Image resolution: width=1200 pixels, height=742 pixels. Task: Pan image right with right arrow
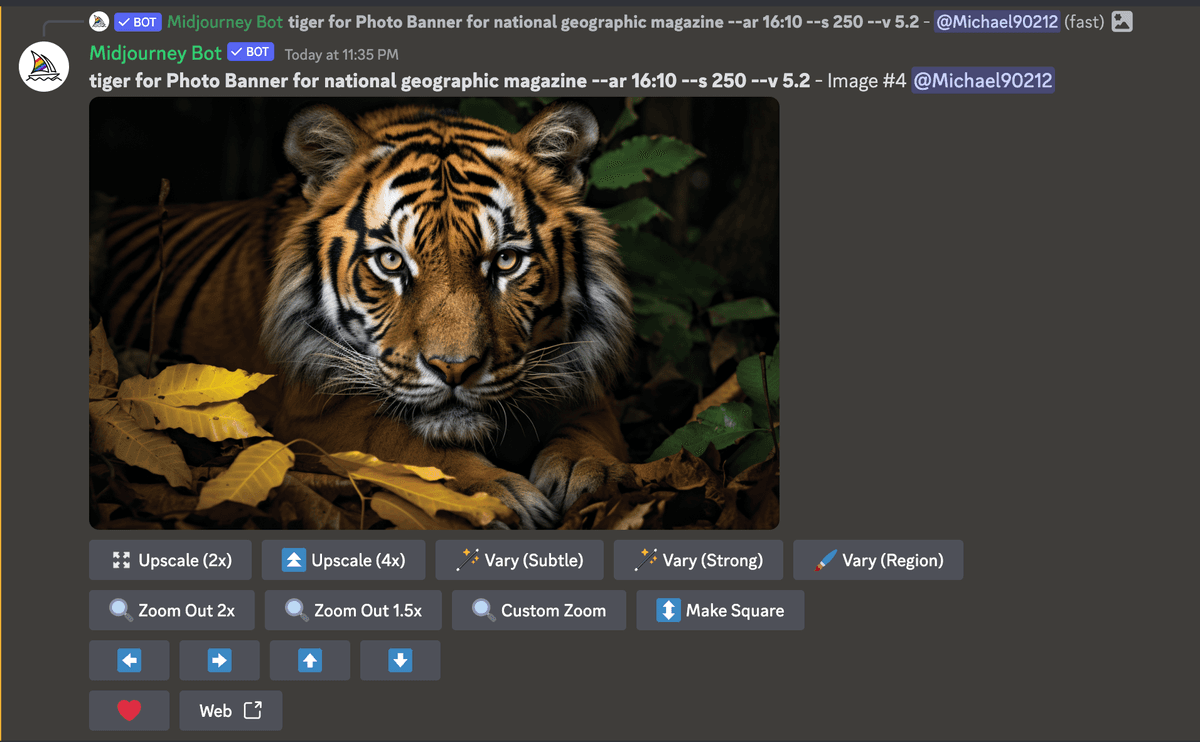point(219,660)
